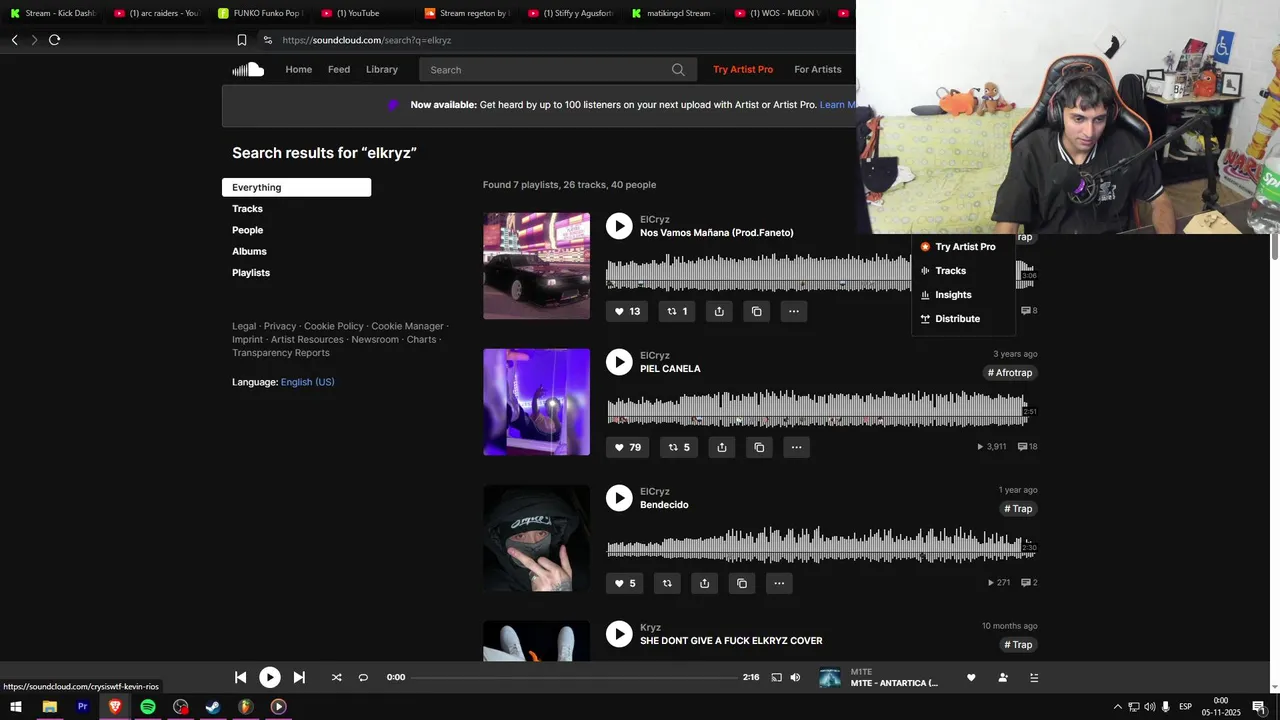This screenshot has height=720, width=1280.
Task: Select Try Artist Pro in dropdown menu
Action: pyautogui.click(x=965, y=246)
